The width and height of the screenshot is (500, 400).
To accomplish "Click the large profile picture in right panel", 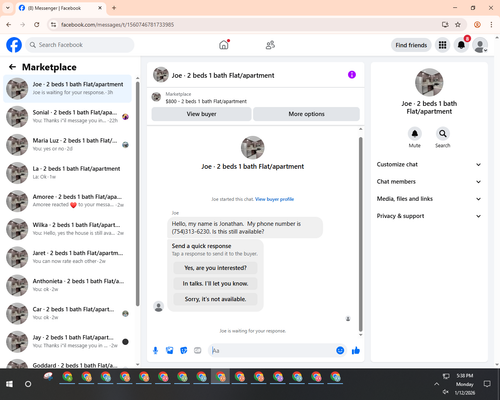I will point(429,82).
